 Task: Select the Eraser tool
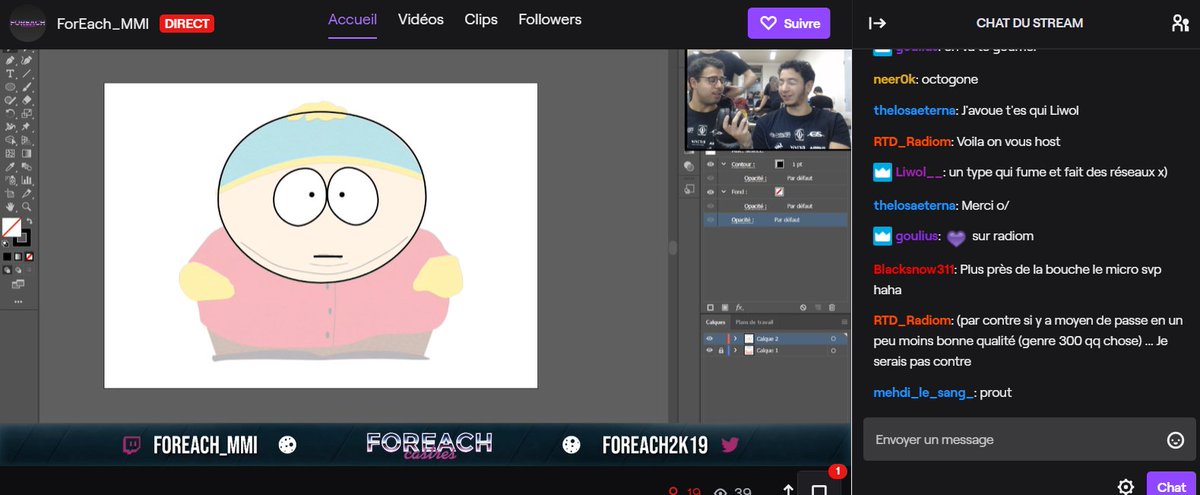click(27, 100)
